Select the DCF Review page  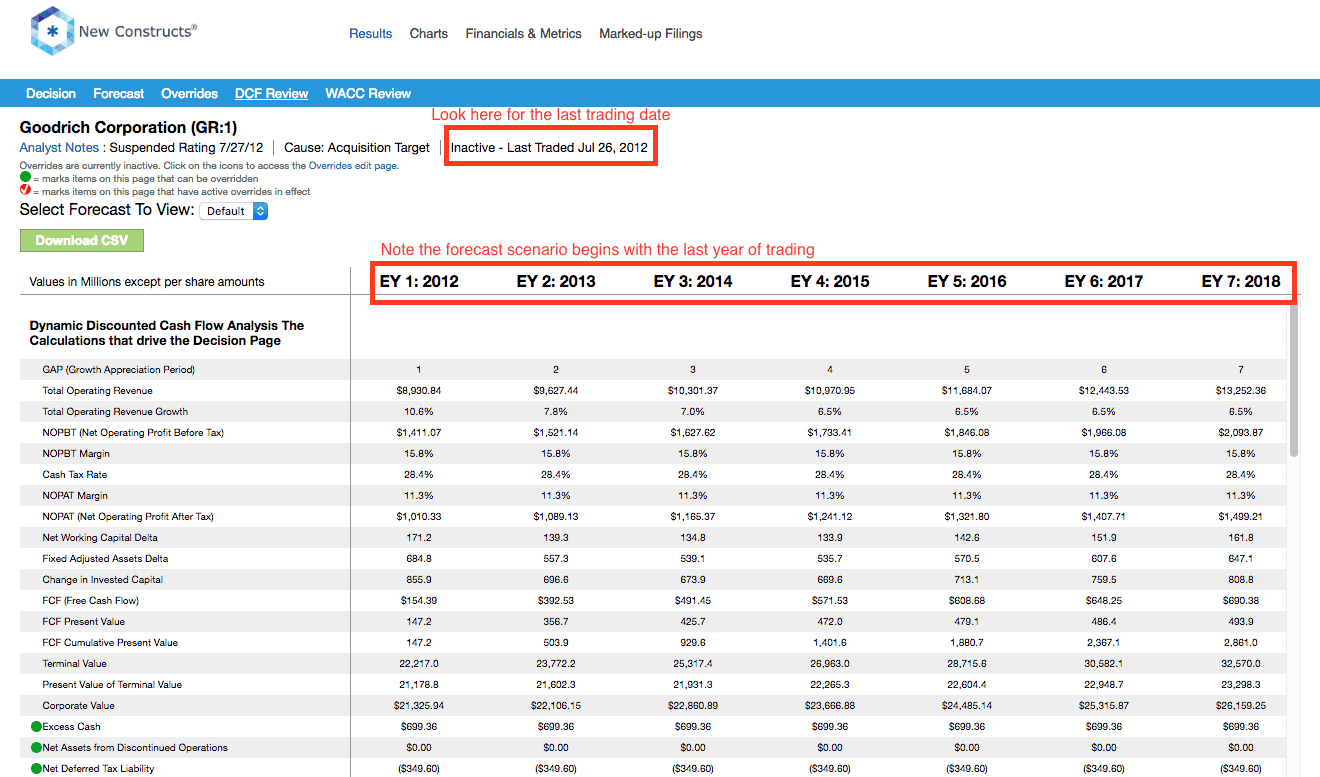(272, 94)
